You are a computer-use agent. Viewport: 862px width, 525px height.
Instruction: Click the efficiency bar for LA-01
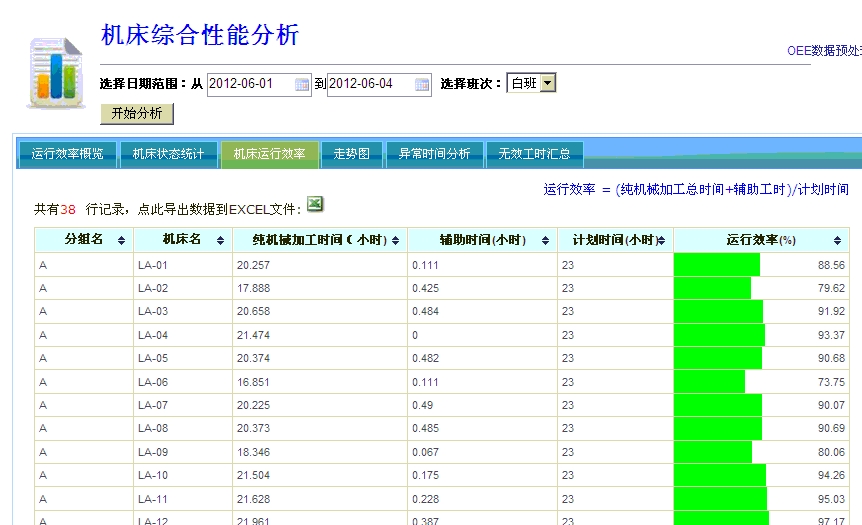coord(717,265)
